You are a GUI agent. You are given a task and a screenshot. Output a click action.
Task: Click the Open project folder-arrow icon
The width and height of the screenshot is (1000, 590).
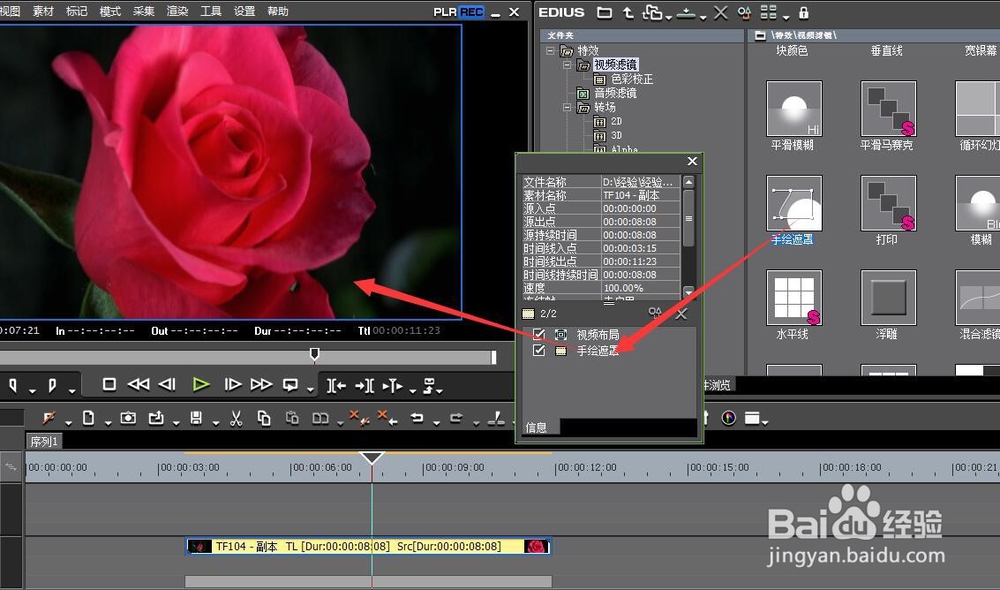[x=156, y=418]
